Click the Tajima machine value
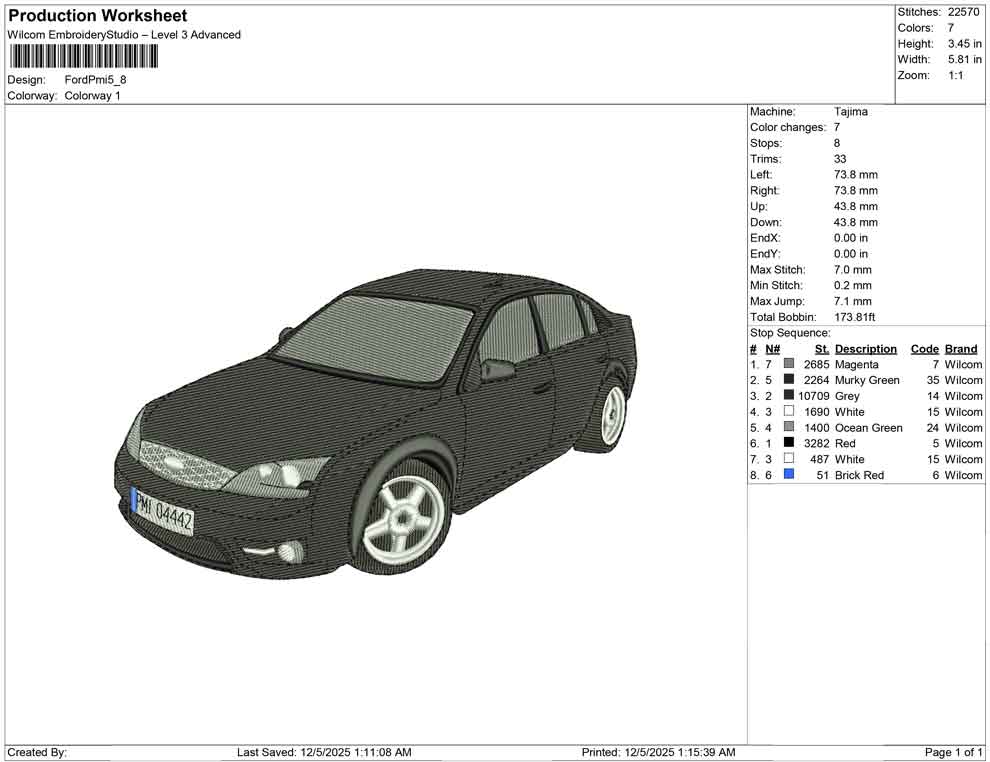This screenshot has height=762, width=990. point(851,112)
